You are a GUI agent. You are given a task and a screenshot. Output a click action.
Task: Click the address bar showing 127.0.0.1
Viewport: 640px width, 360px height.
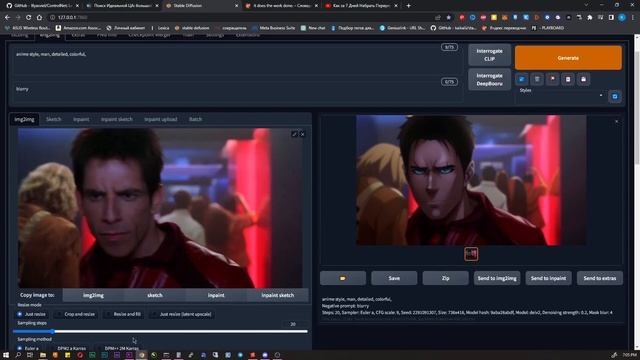click(241, 18)
